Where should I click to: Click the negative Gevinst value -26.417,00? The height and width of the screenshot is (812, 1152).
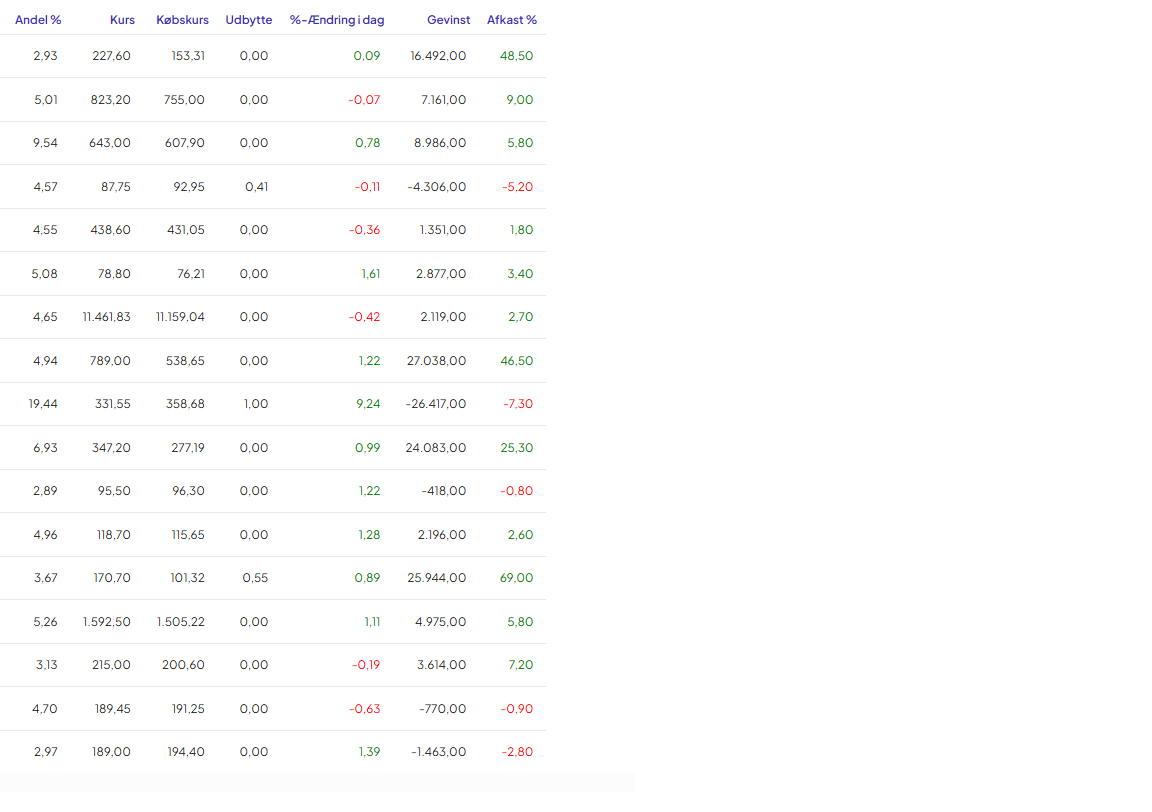(435, 404)
